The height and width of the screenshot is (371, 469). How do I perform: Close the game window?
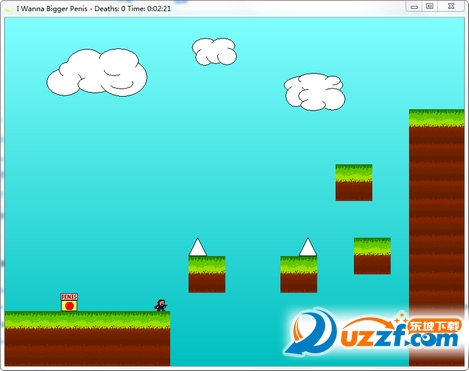[x=451, y=6]
